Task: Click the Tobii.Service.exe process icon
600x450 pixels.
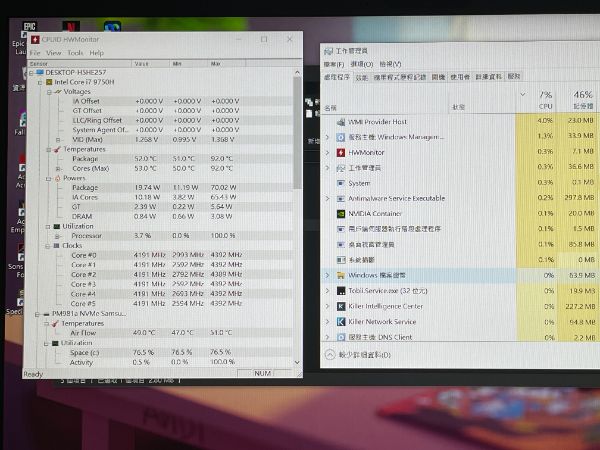Action: coord(341,291)
